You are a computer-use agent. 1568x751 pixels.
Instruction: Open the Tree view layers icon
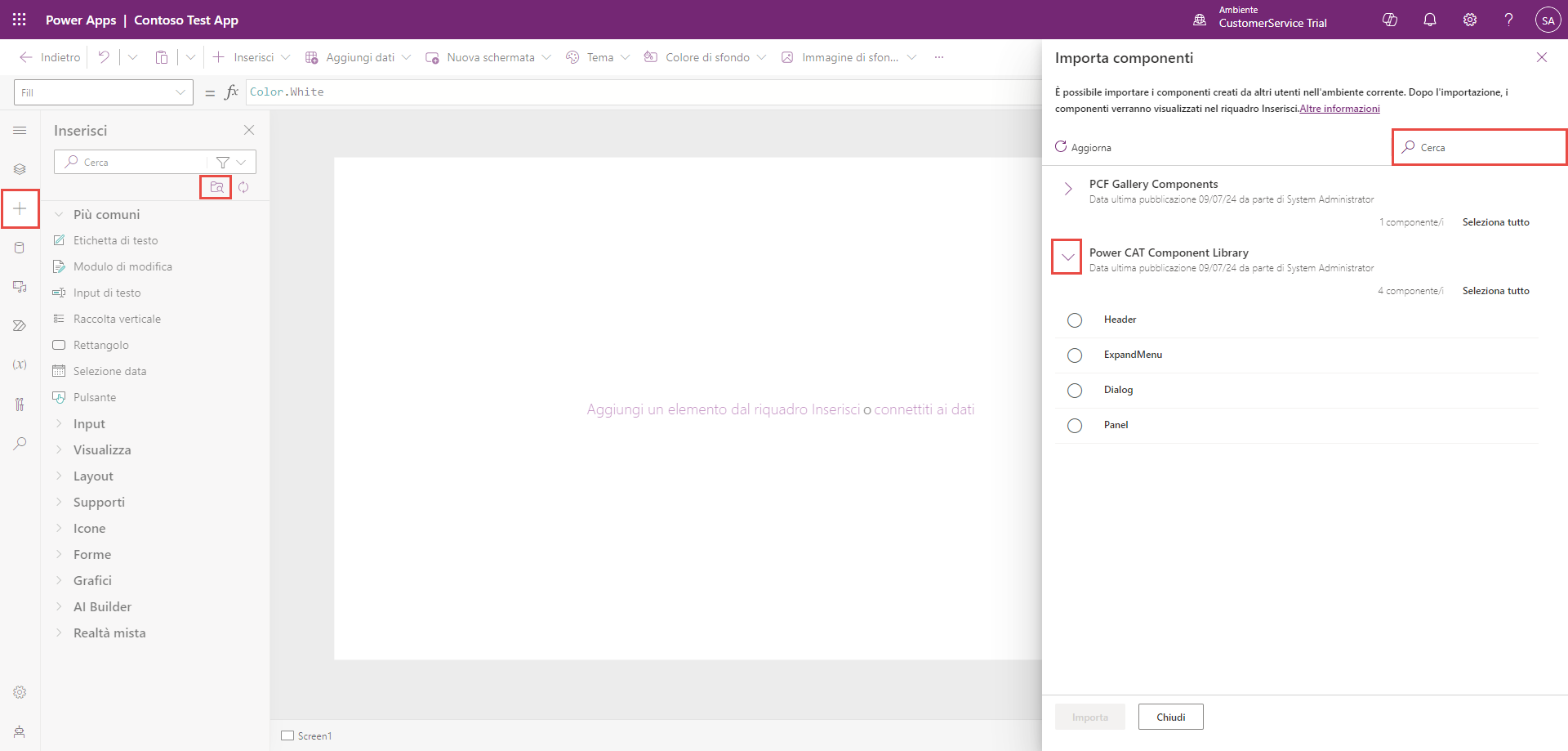pyautogui.click(x=20, y=169)
